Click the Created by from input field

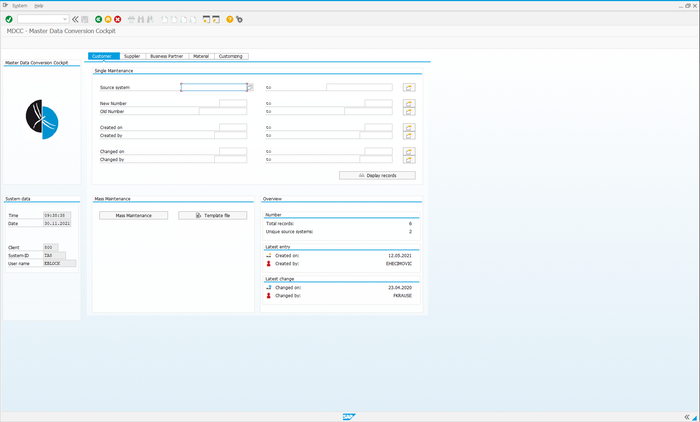click(x=230, y=135)
